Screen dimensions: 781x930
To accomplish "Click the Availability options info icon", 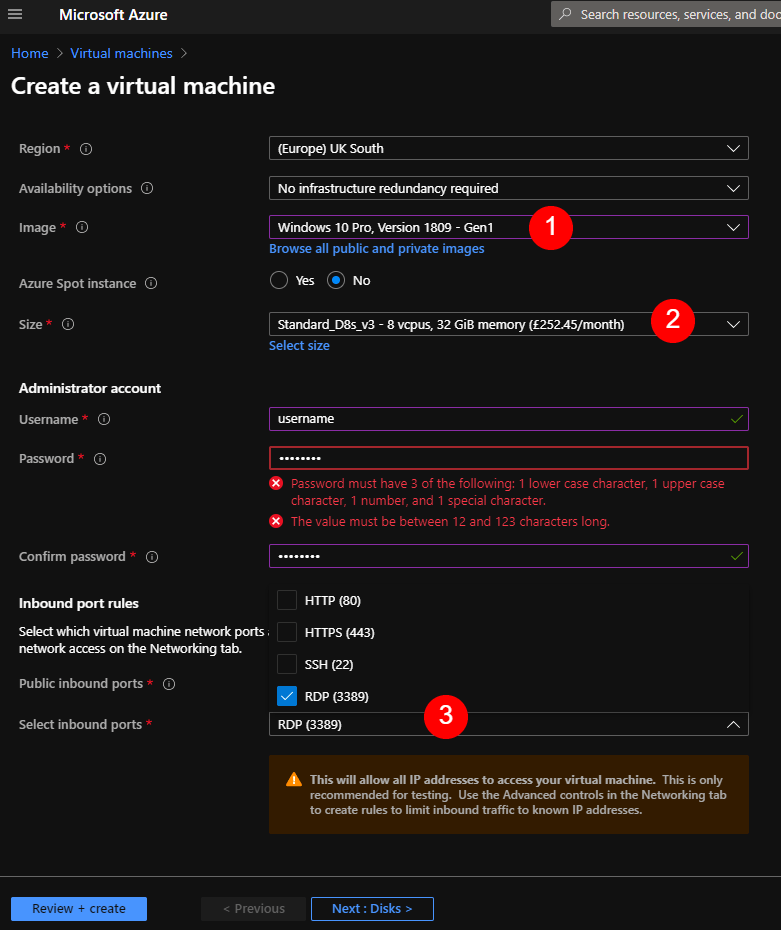I will coord(147,188).
